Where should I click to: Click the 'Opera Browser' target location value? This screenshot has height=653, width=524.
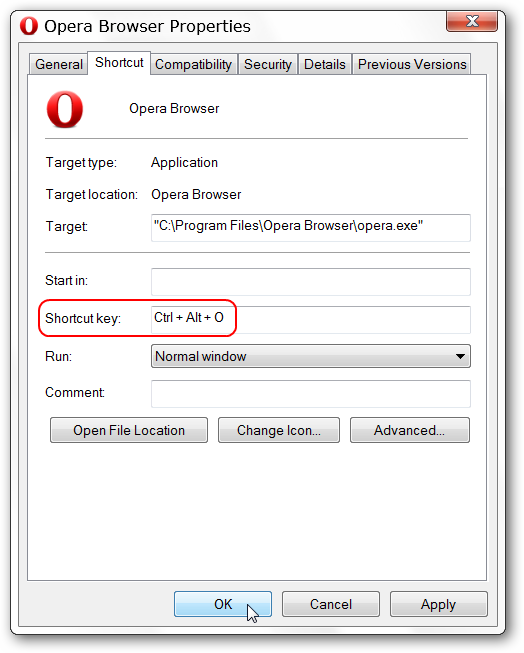tap(196, 194)
